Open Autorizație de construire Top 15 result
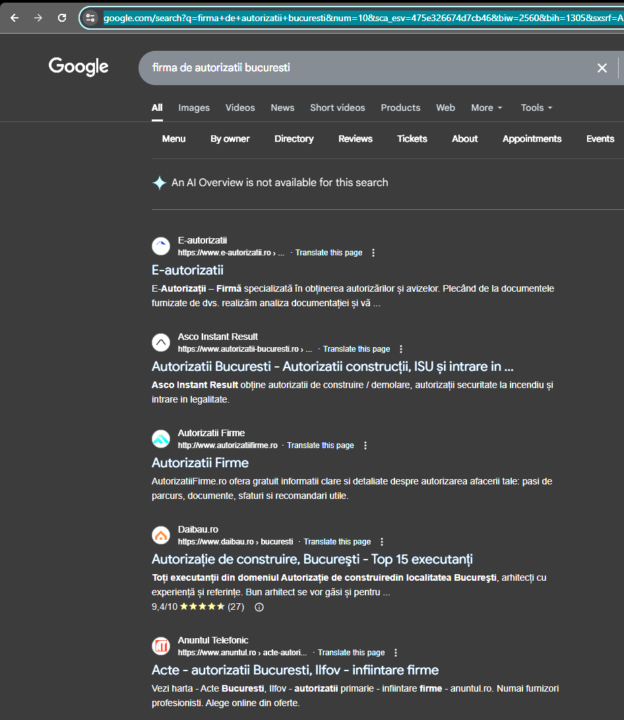The image size is (624, 720). pos(312,559)
